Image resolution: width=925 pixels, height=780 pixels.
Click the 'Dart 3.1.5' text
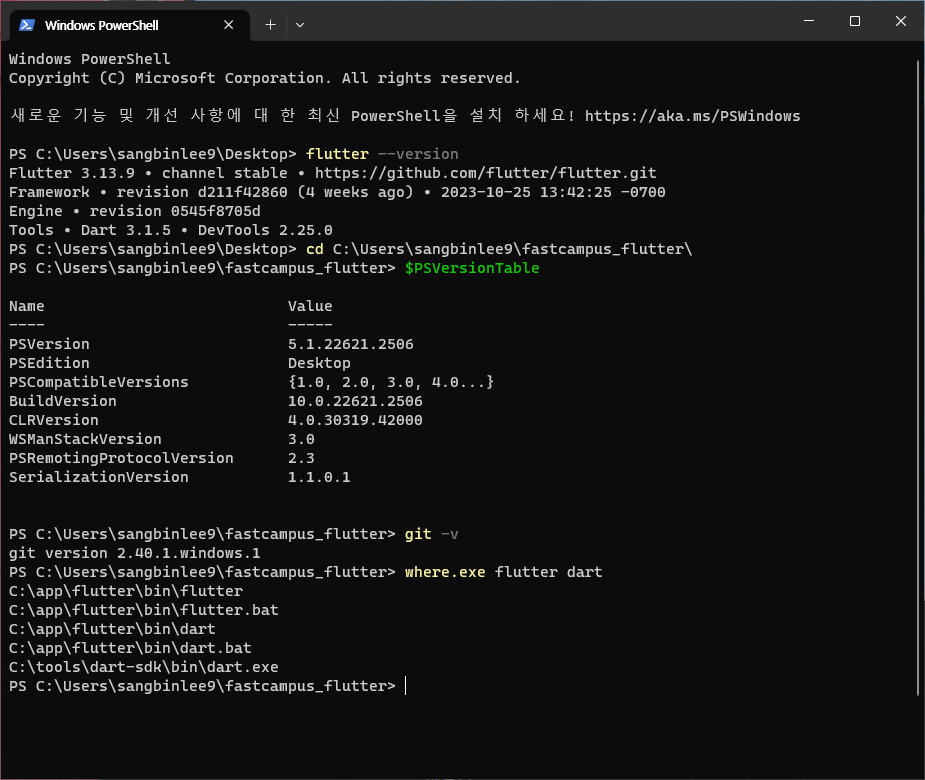126,230
